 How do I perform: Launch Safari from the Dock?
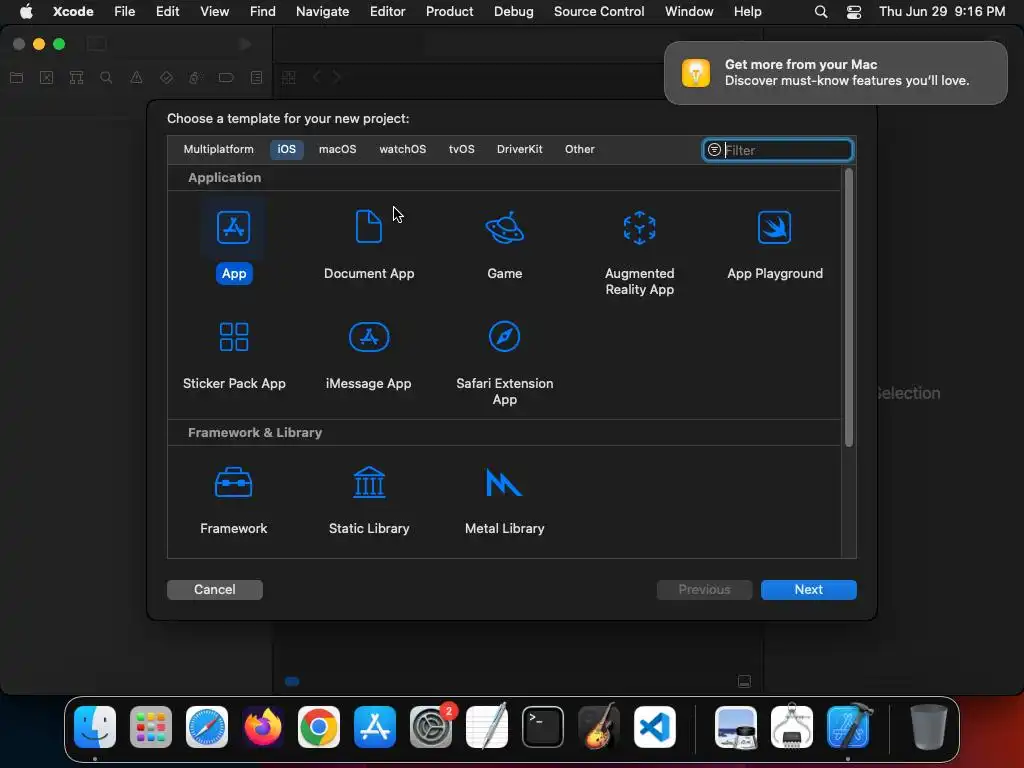point(207,727)
